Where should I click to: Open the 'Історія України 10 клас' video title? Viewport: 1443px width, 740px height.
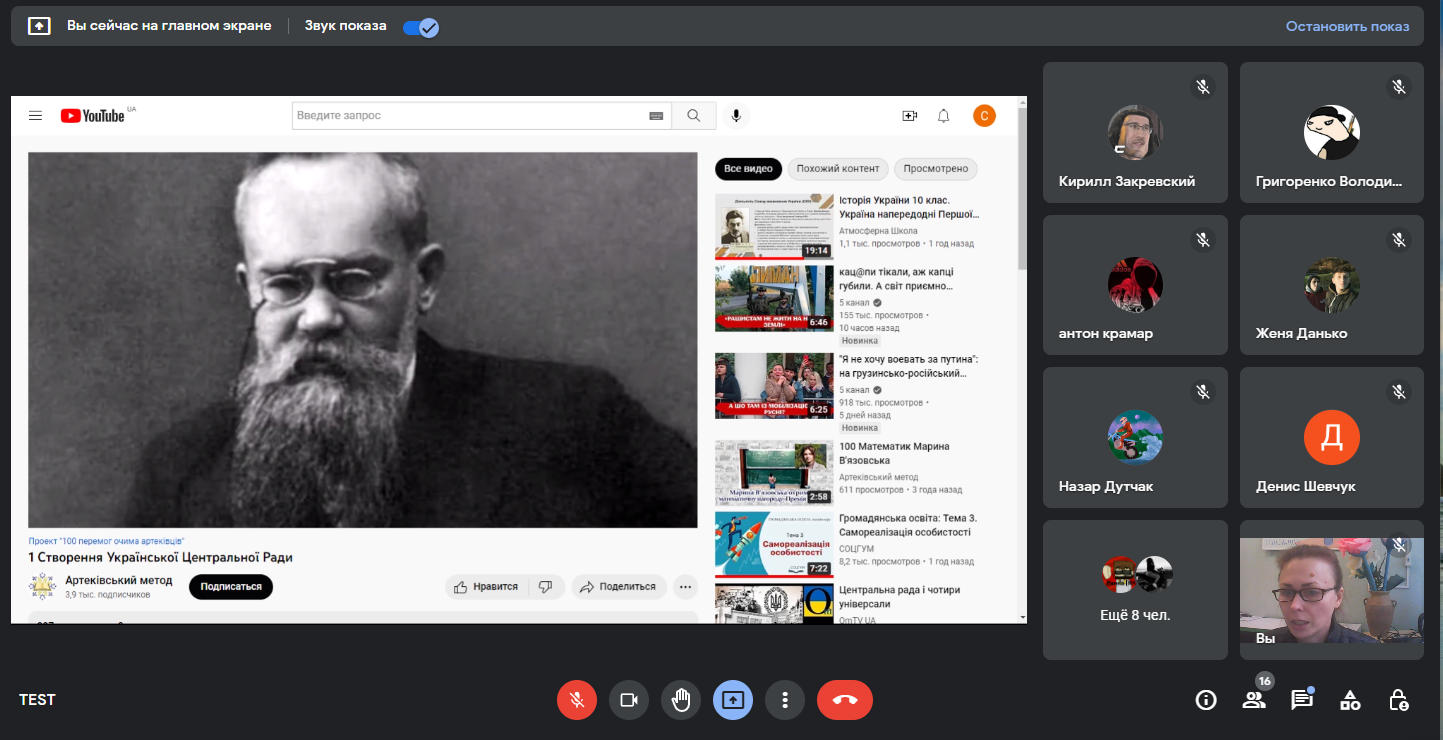click(x=909, y=207)
